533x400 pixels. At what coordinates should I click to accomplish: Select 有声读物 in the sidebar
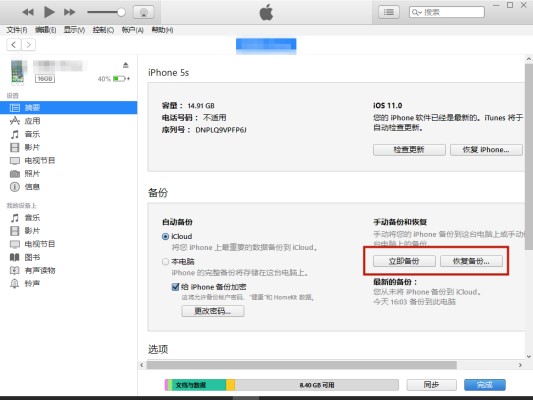(x=68, y=271)
